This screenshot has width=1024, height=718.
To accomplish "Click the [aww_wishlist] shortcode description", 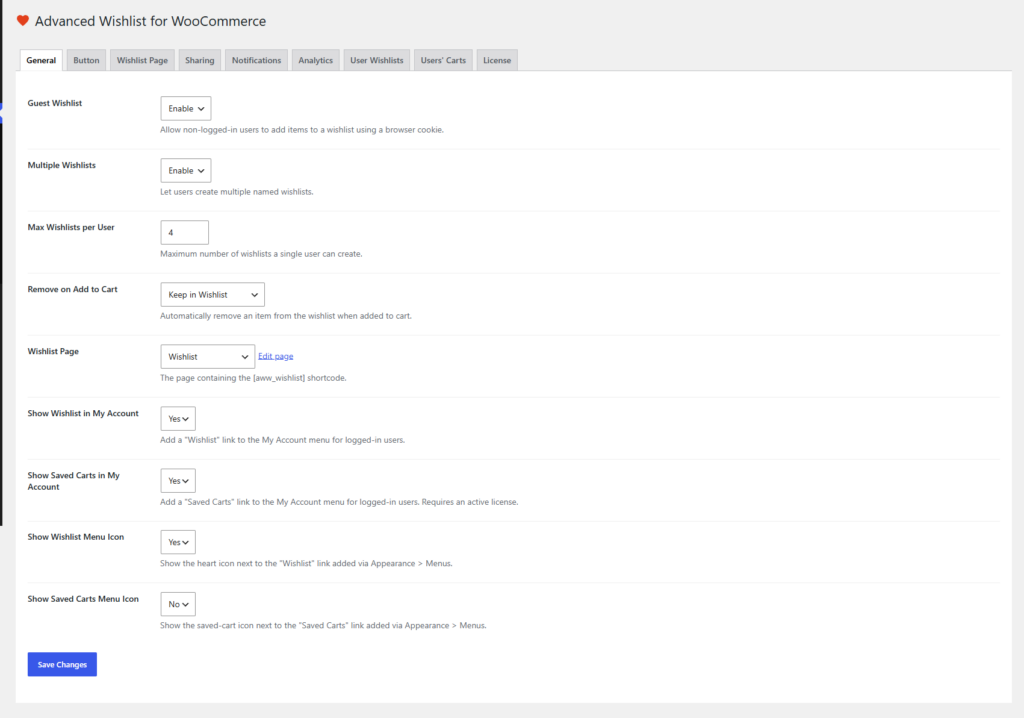I will [x=253, y=378].
